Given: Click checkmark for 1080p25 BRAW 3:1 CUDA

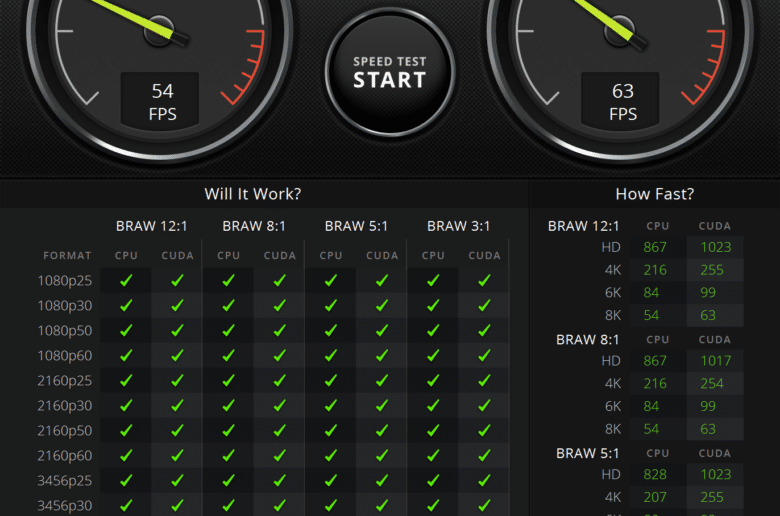Looking at the screenshot, I should tap(485, 281).
